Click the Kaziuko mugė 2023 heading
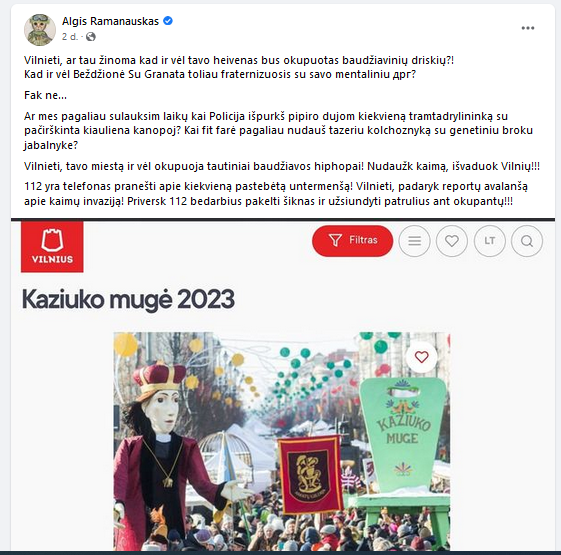Image resolution: width=561 pixels, height=555 pixels. tap(128, 300)
